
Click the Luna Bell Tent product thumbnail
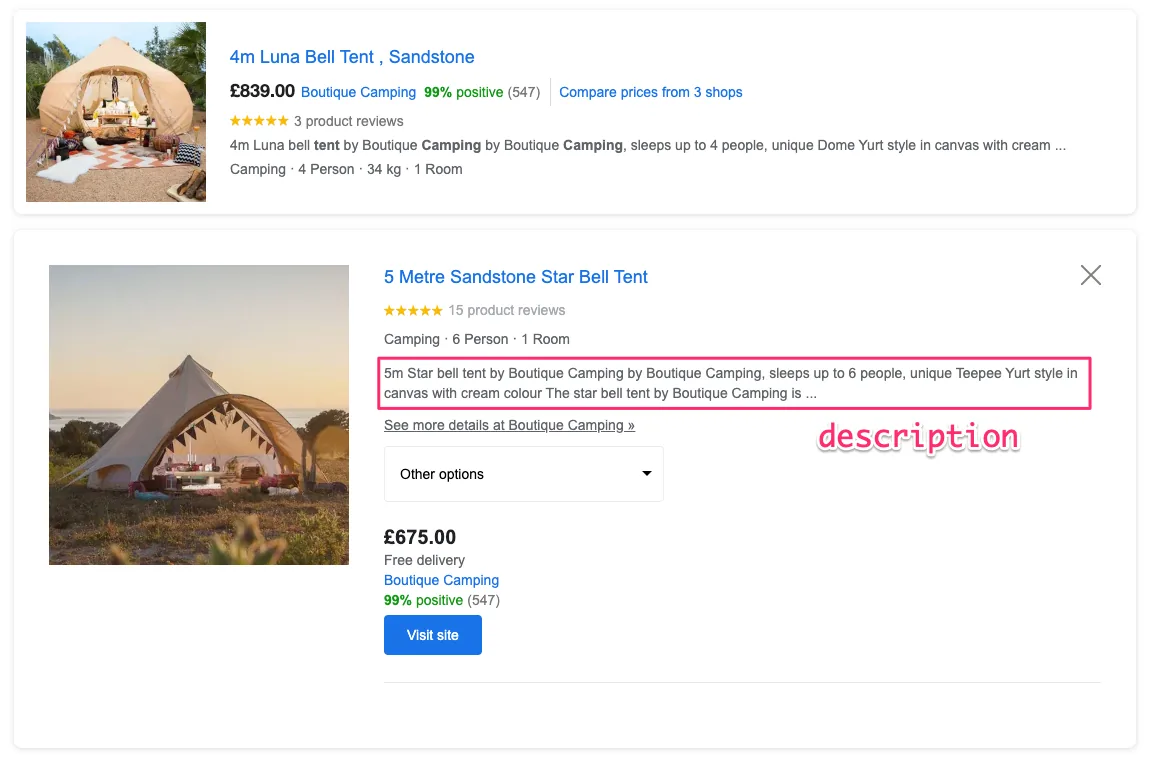pyautogui.click(x=115, y=112)
